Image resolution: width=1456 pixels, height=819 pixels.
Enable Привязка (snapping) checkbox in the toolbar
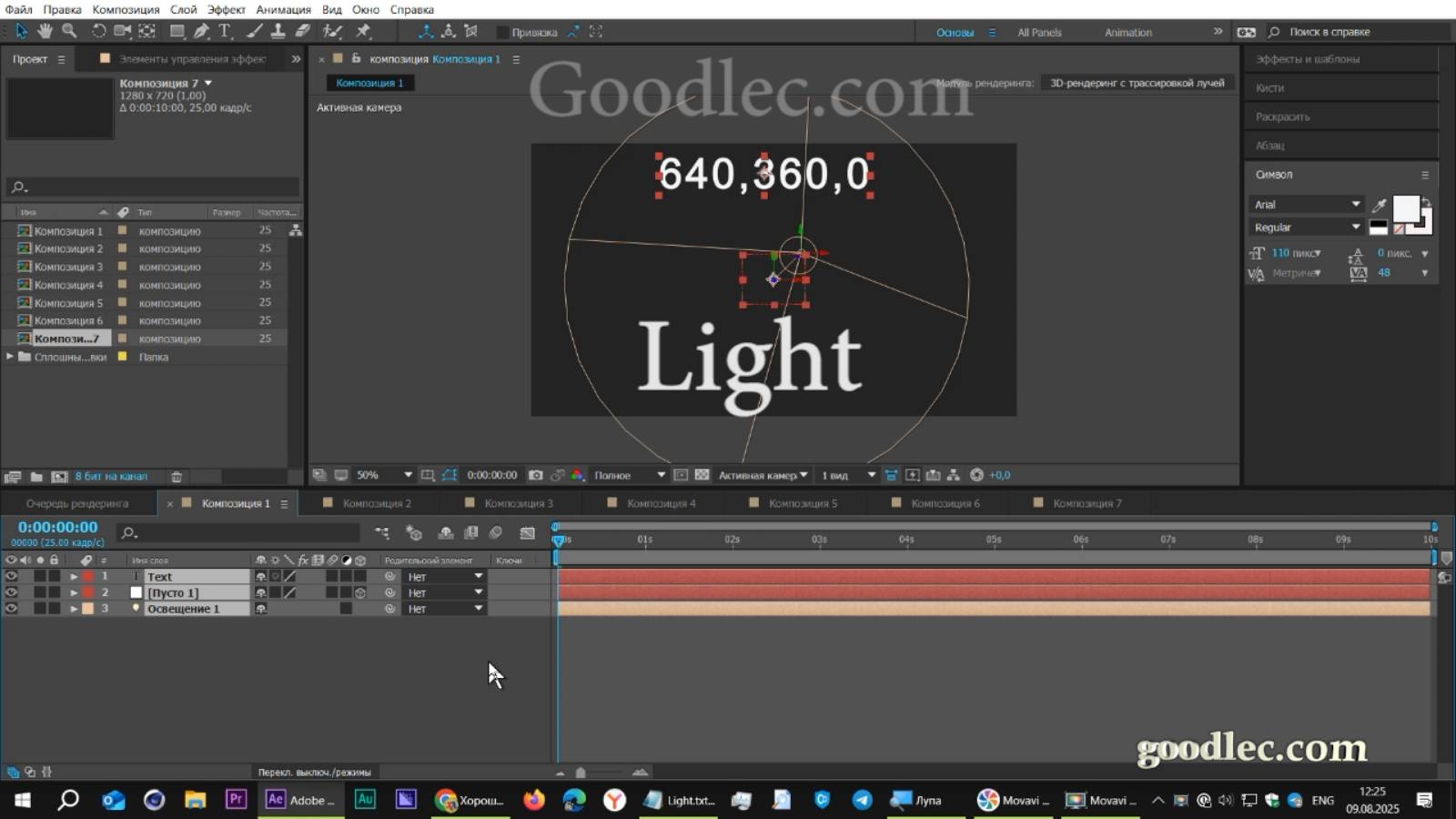click(502, 31)
